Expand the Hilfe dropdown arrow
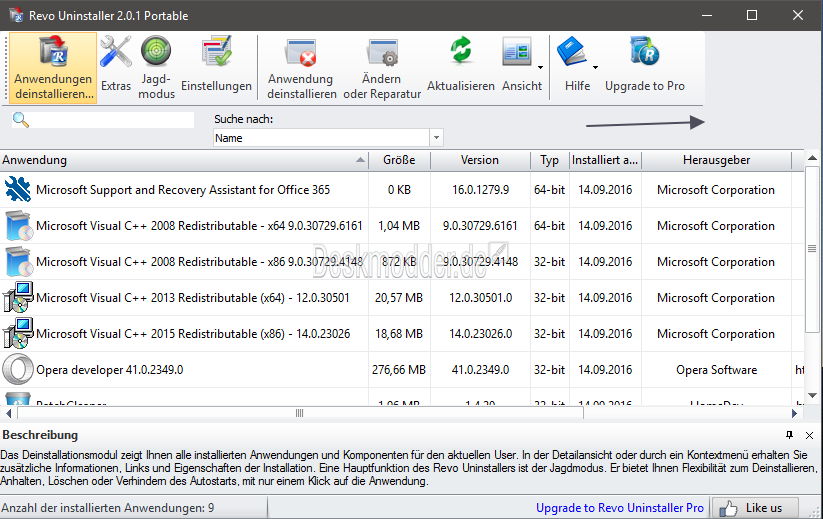 point(595,67)
